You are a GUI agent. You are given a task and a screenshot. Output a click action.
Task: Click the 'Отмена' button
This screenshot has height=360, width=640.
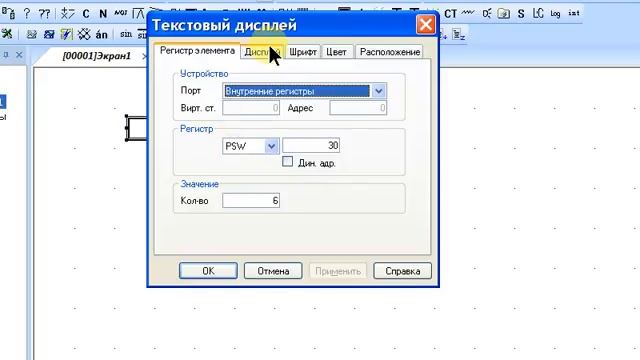[x=273, y=271]
